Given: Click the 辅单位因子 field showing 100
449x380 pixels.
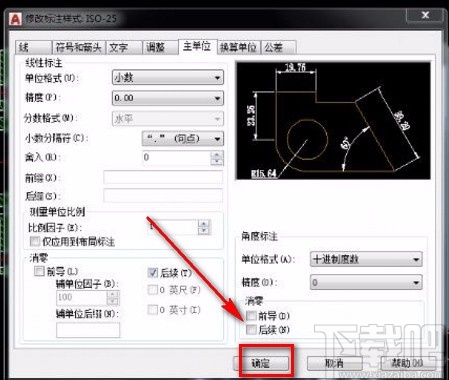Looking at the screenshot, I should (81, 297).
